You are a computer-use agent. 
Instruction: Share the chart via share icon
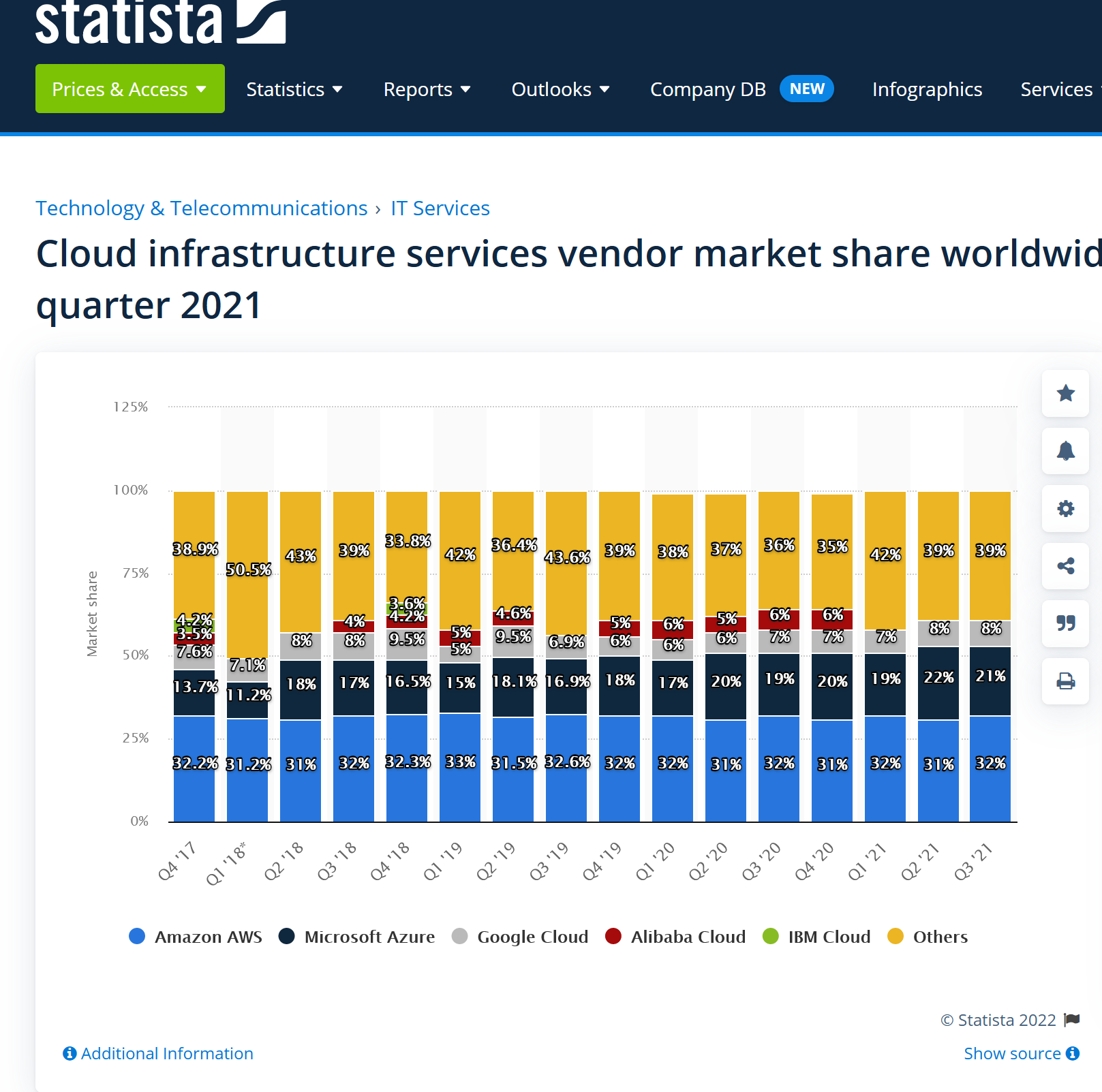point(1065,565)
